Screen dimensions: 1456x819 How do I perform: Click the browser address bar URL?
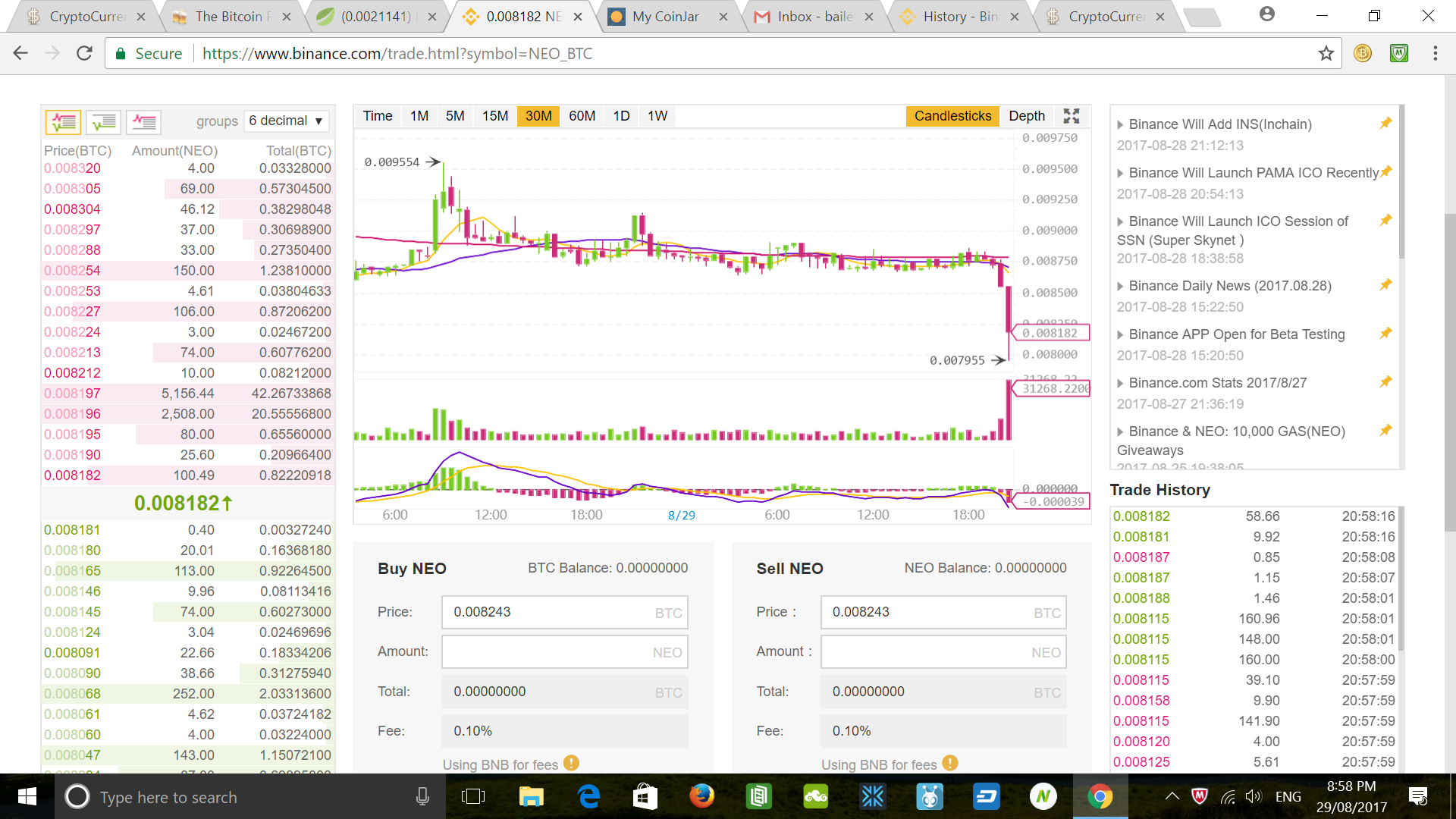pyautogui.click(x=397, y=53)
